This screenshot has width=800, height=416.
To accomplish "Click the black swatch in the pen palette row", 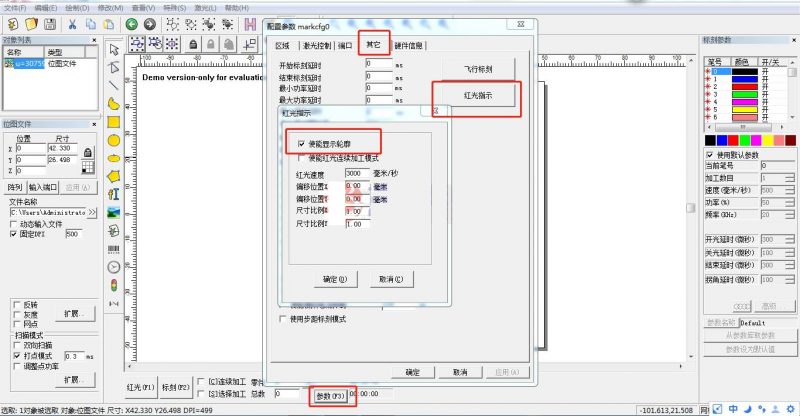I will click(x=710, y=140).
